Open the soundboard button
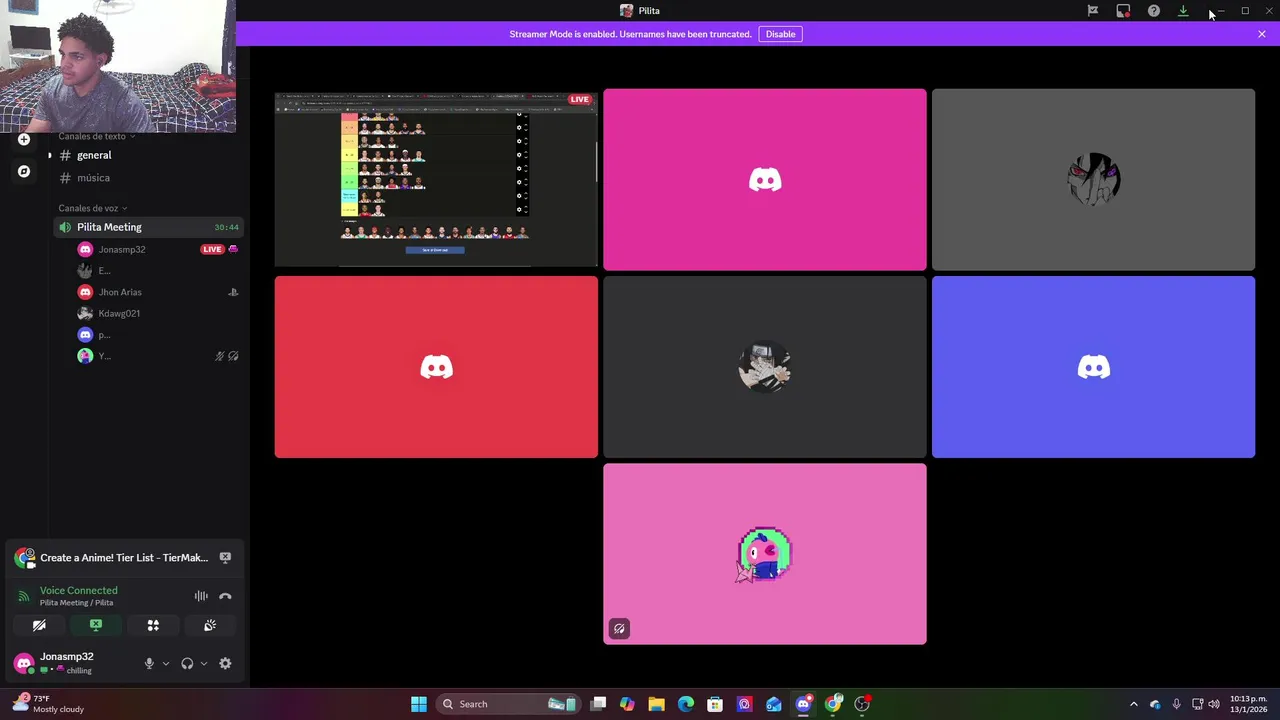 210,625
